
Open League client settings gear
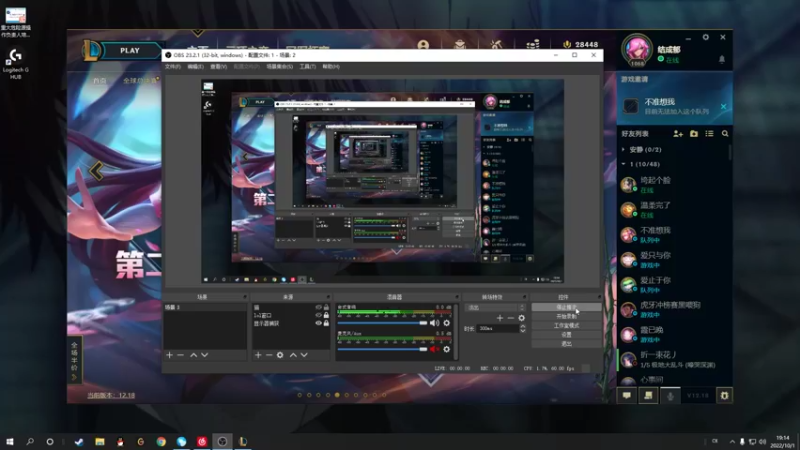pos(706,37)
